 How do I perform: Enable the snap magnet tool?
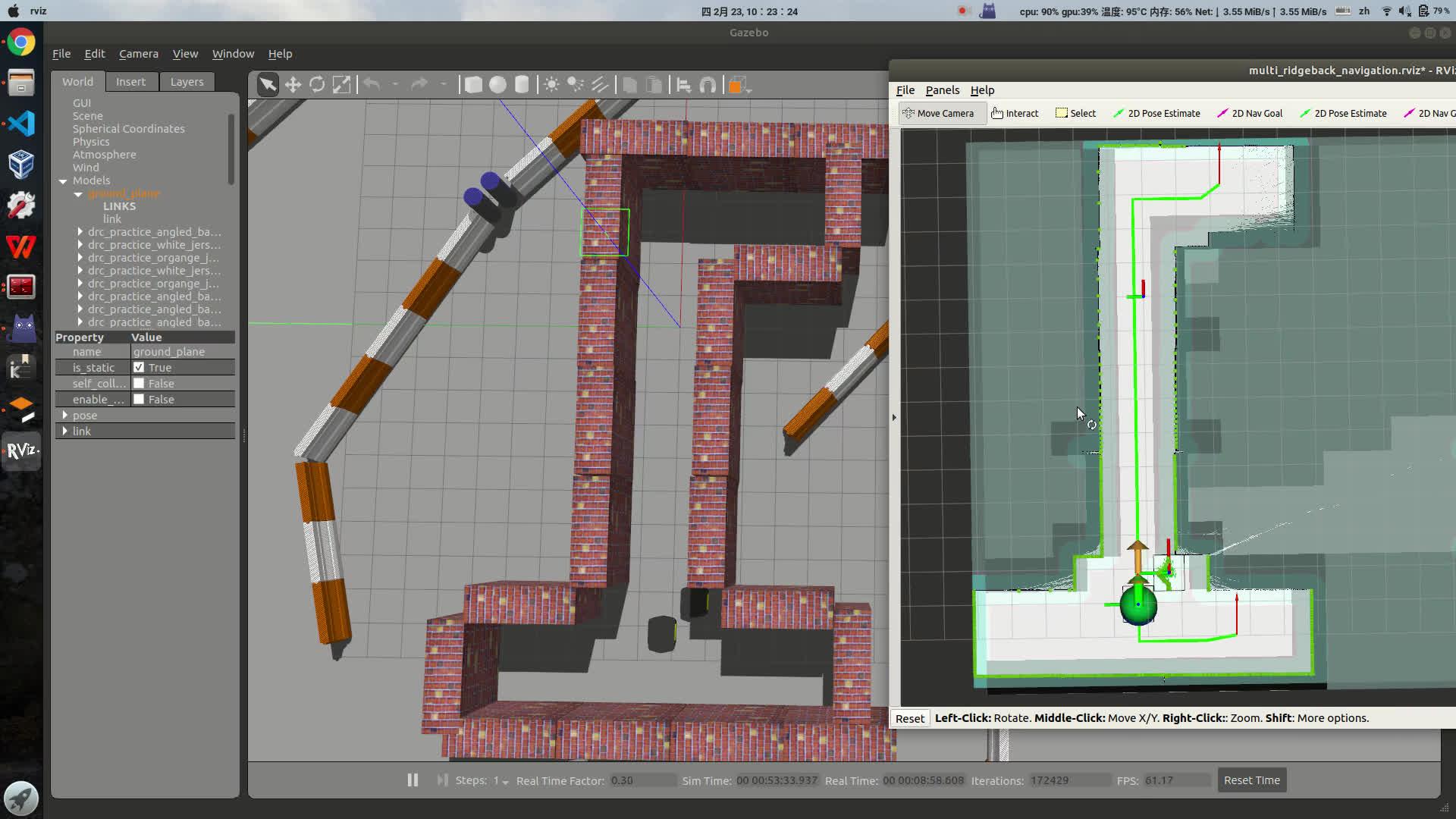click(708, 85)
